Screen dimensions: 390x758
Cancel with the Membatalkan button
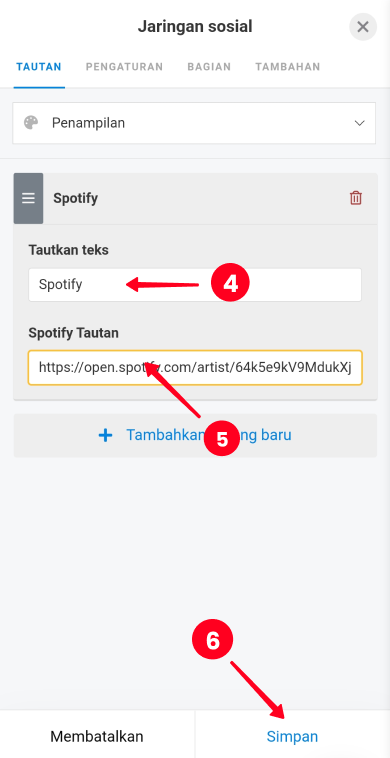point(97,736)
